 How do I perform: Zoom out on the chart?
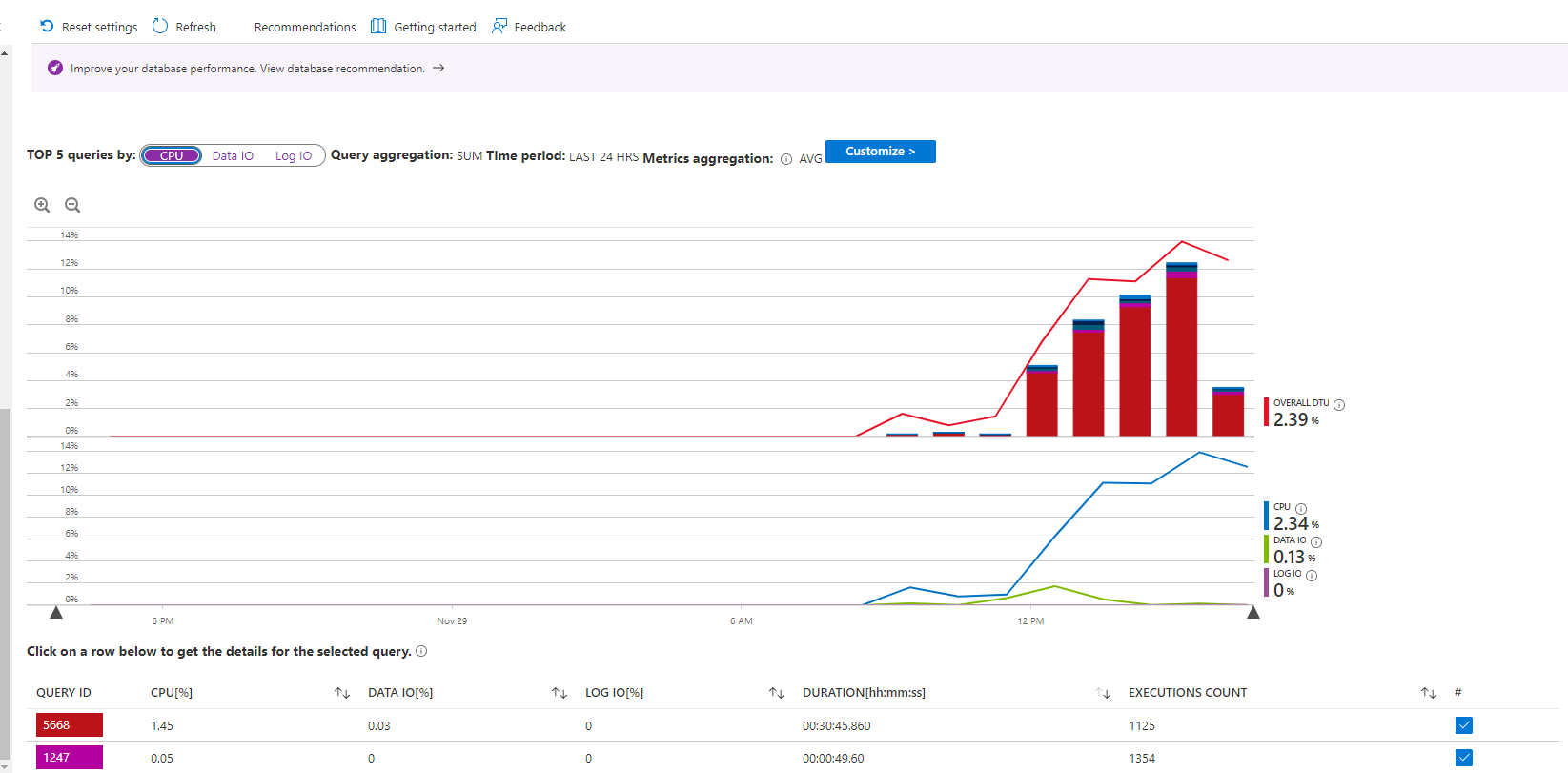coord(72,205)
